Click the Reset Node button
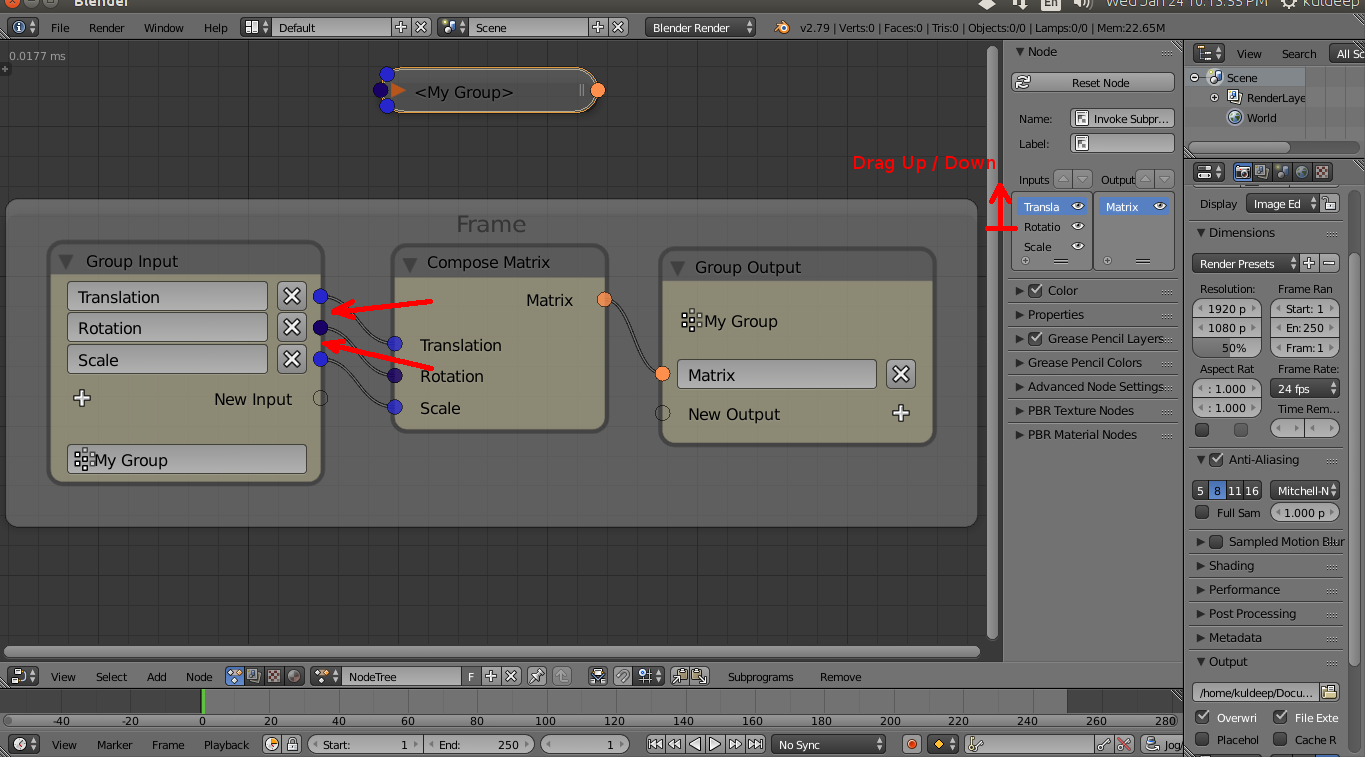 pos(1093,83)
